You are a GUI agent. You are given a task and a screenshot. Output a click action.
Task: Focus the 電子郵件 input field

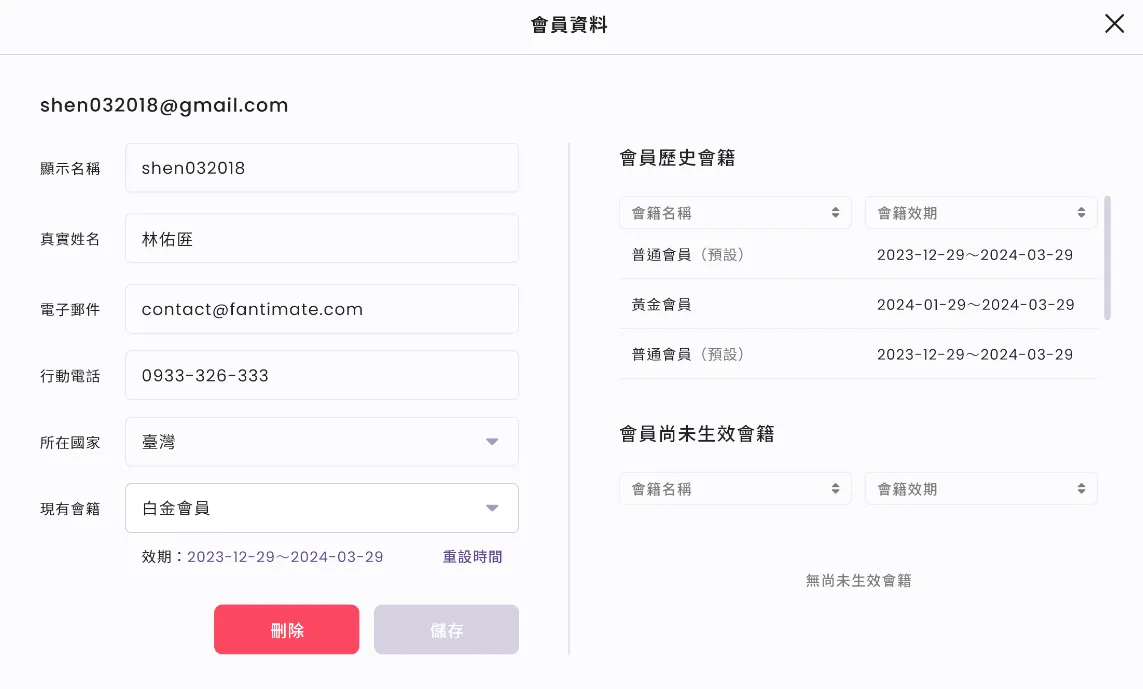click(x=321, y=309)
